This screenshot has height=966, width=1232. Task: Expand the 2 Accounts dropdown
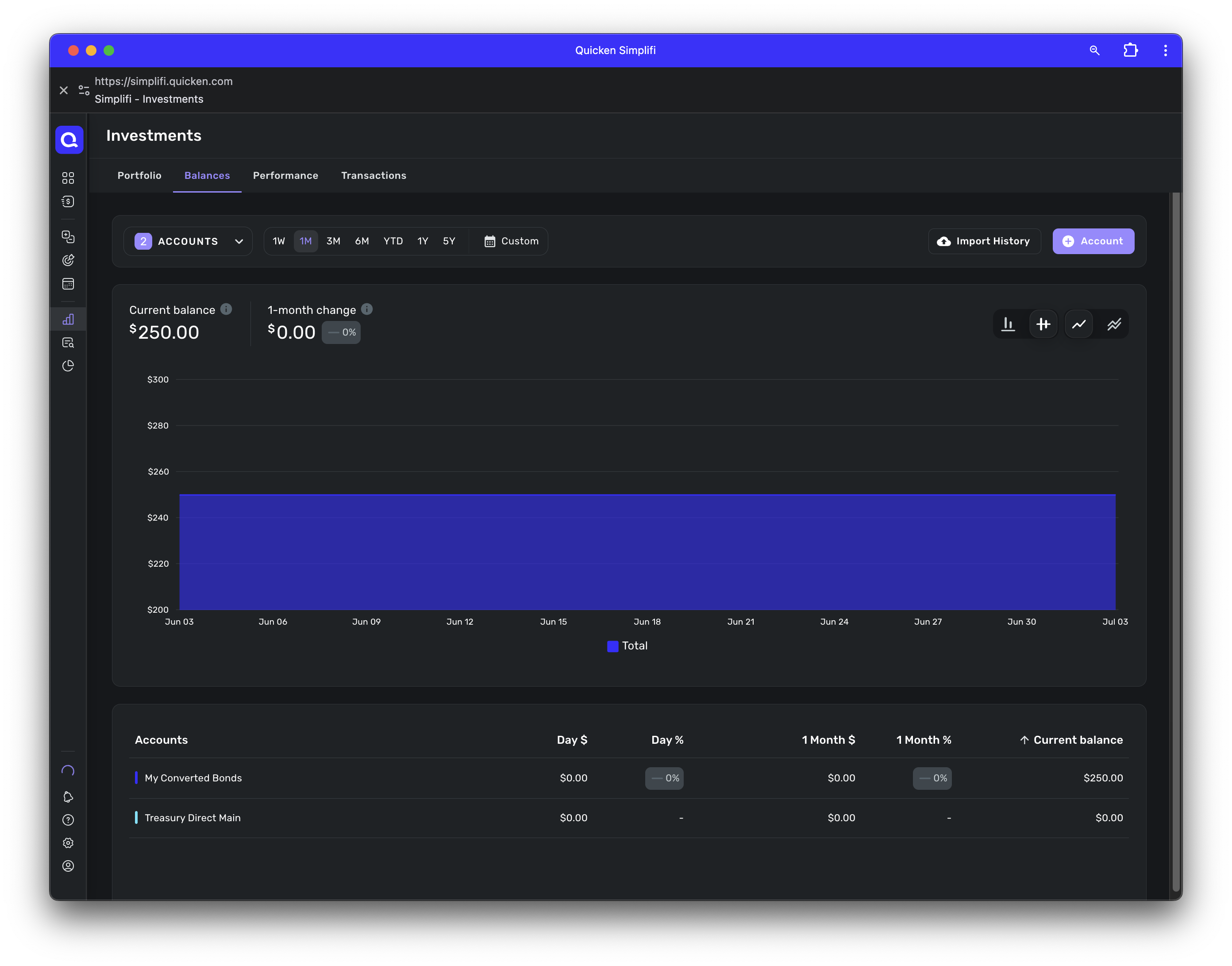[188, 242]
